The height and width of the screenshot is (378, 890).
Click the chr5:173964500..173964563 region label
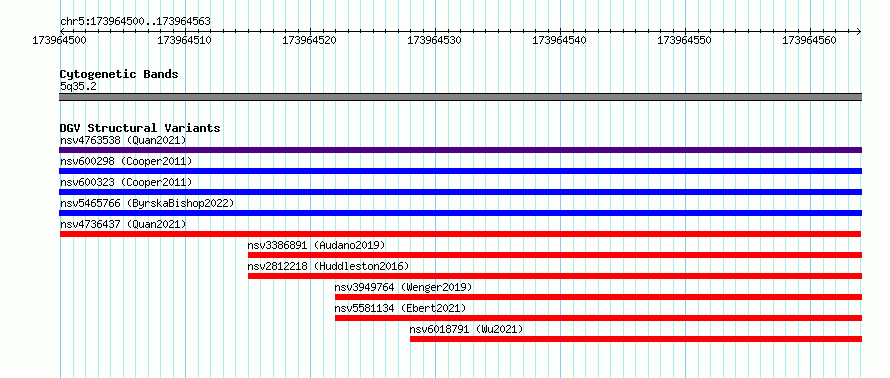135,22
